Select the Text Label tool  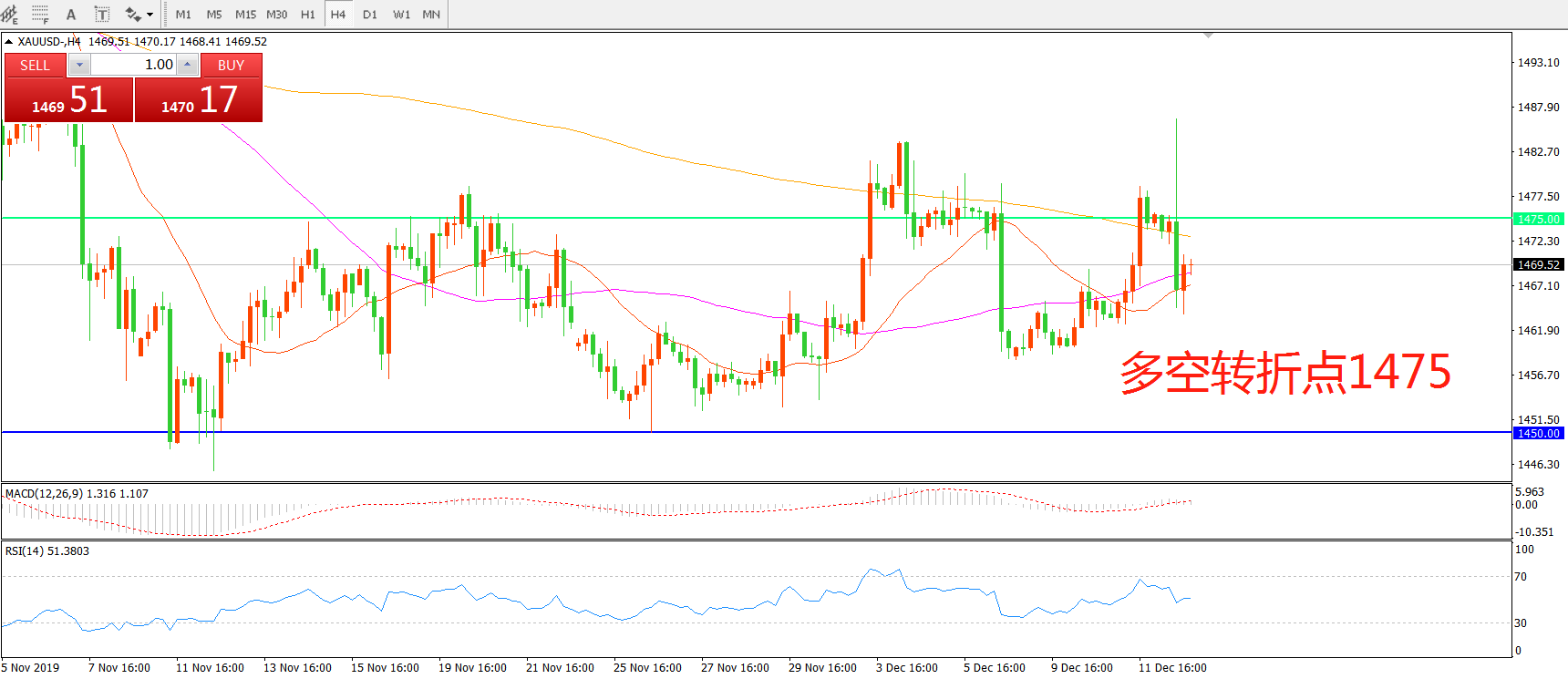(102, 14)
